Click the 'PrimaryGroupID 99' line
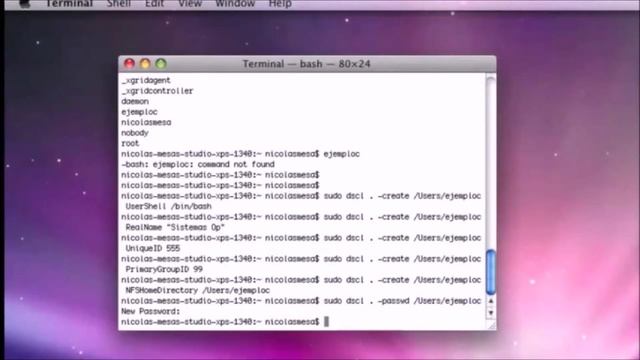The width and height of the screenshot is (640, 360). coord(164,269)
